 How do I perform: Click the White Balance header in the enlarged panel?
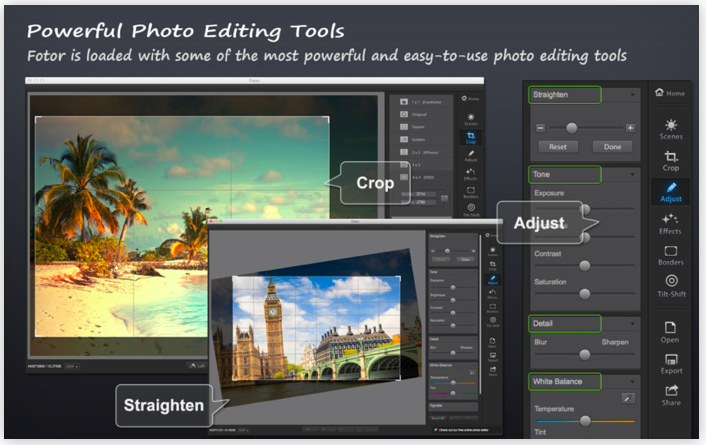tap(565, 381)
